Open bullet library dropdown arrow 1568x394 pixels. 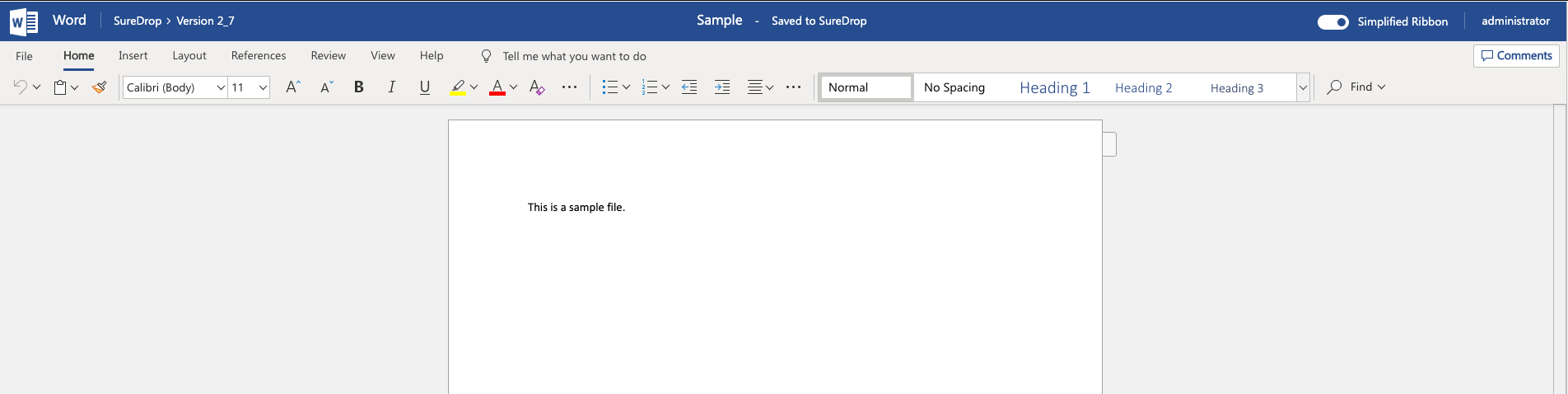point(626,87)
